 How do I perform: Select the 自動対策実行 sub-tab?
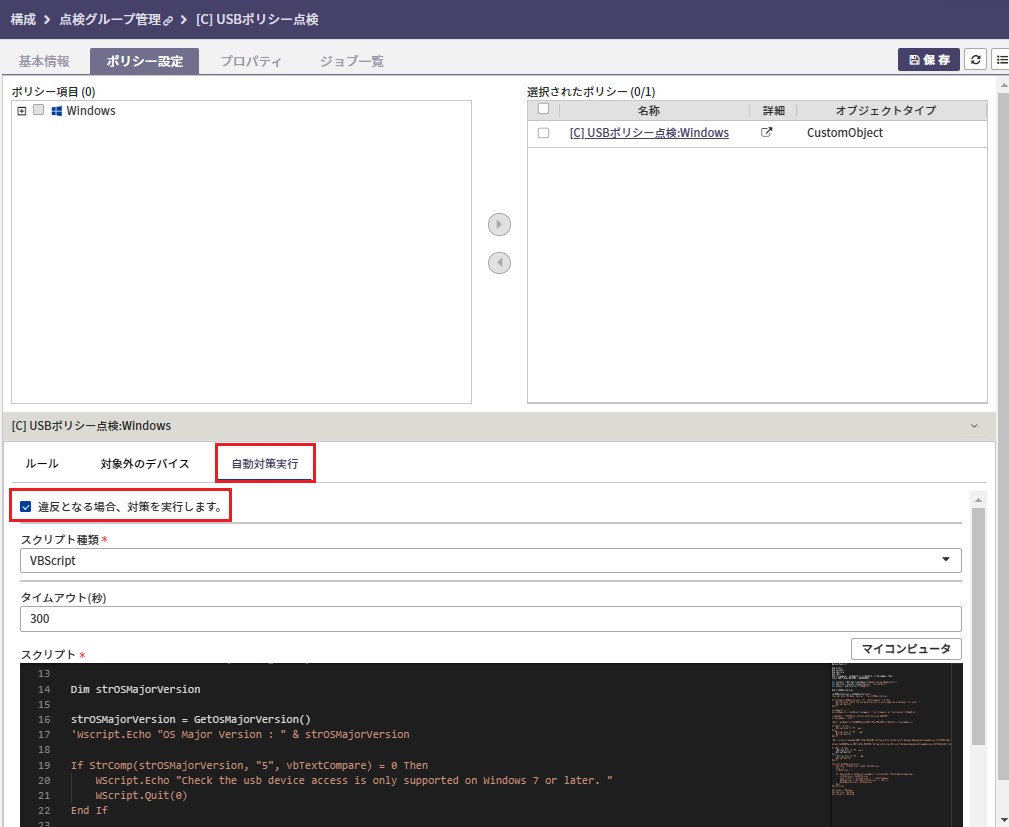(x=265, y=463)
